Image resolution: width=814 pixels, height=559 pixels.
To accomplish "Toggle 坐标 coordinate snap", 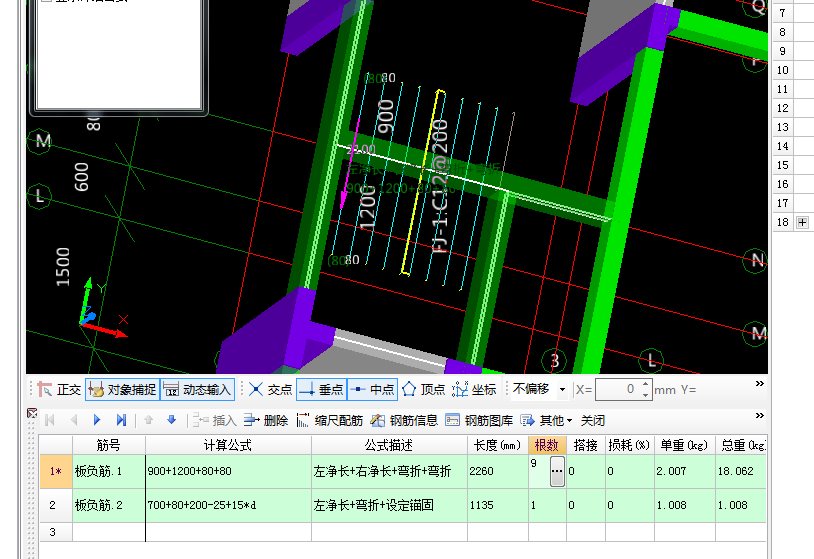I will point(474,389).
